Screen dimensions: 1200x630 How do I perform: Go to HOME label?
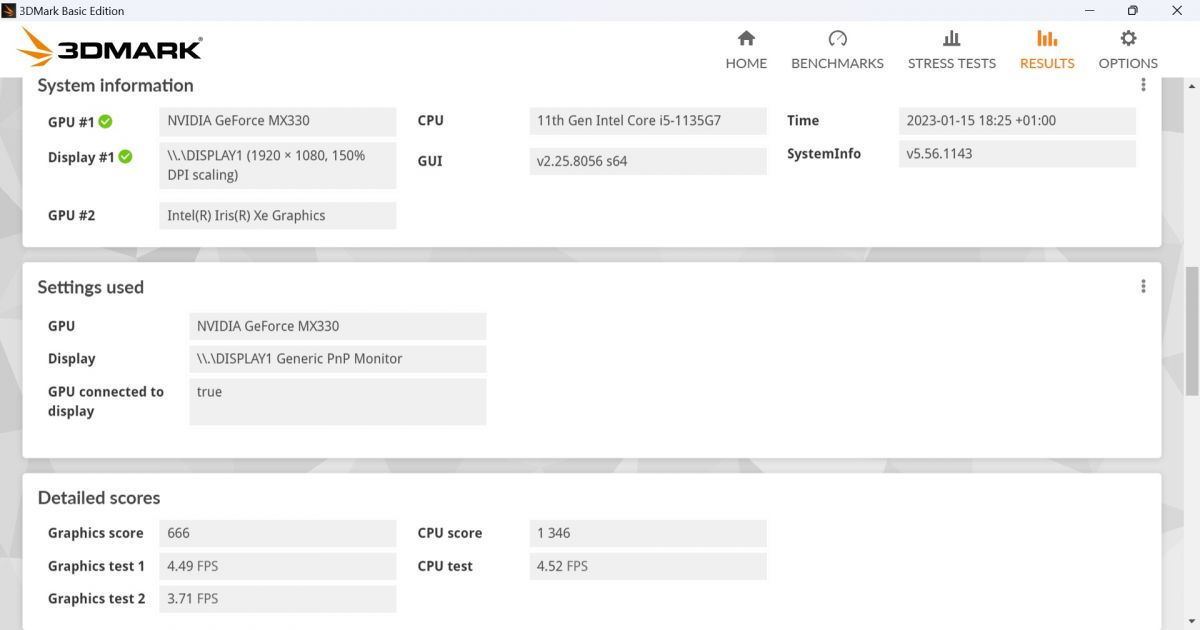[x=746, y=63]
